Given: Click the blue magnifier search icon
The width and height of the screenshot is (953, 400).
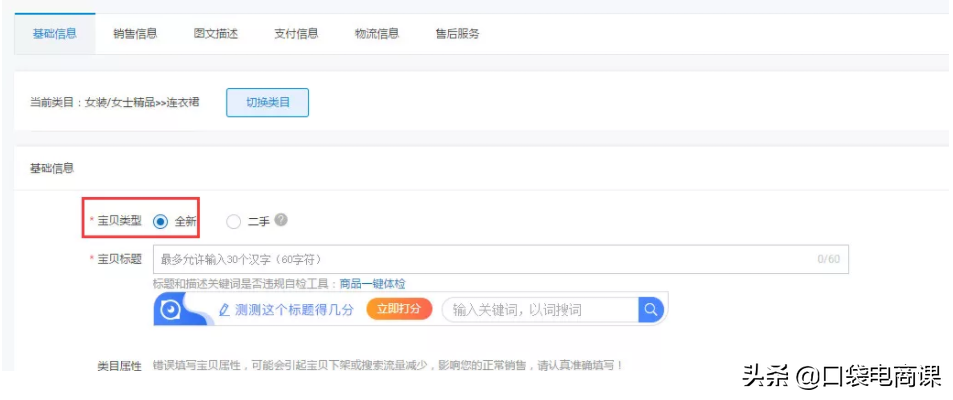Looking at the screenshot, I should pos(651,310).
